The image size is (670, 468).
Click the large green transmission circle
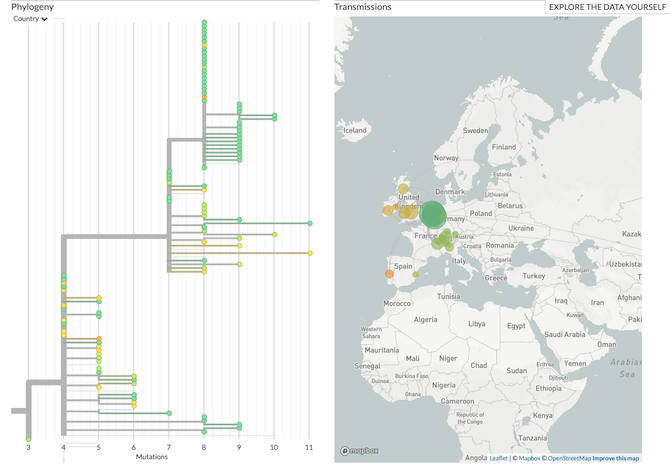coord(433,215)
